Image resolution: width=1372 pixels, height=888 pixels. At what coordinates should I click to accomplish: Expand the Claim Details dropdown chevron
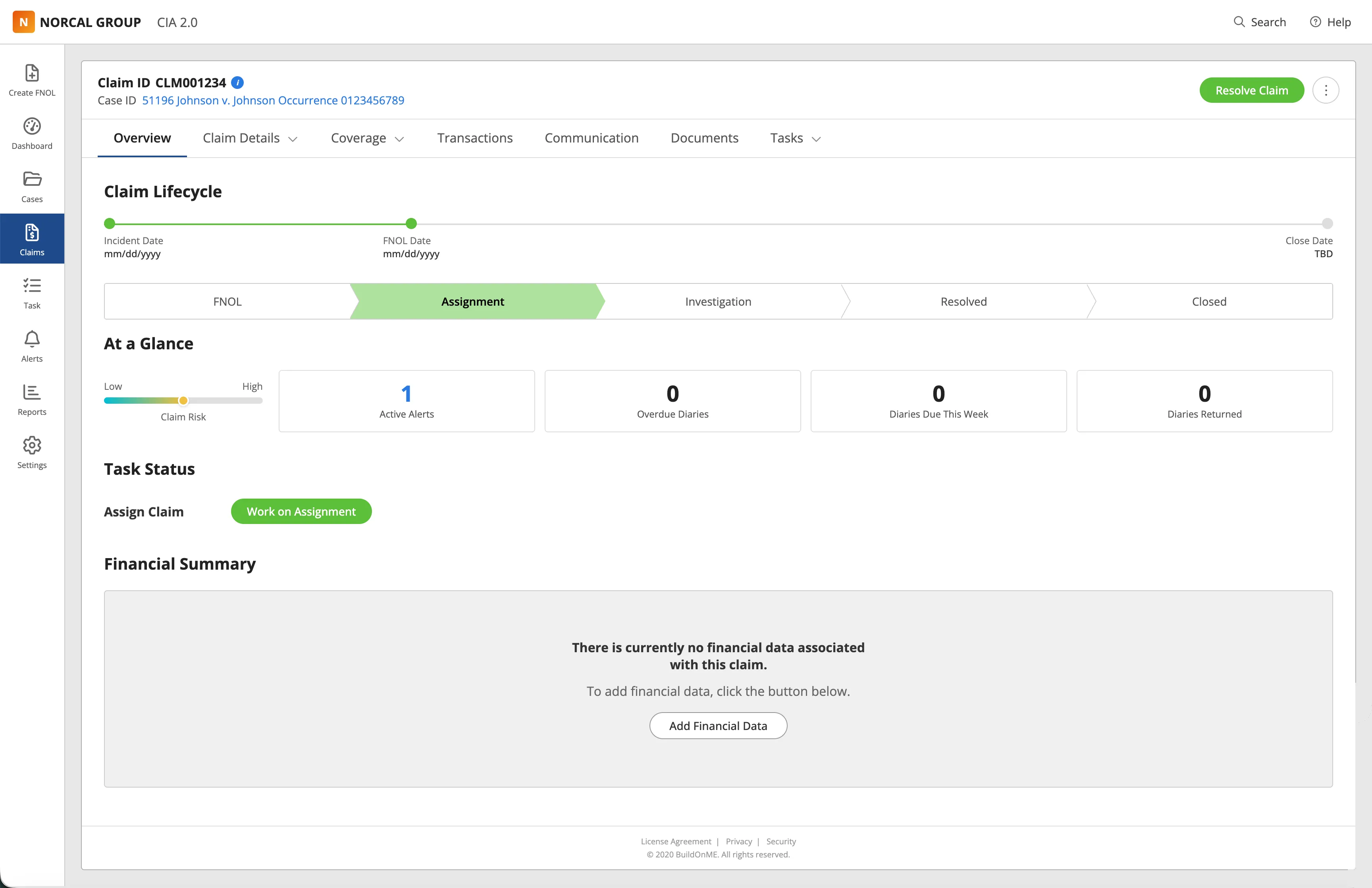293,139
